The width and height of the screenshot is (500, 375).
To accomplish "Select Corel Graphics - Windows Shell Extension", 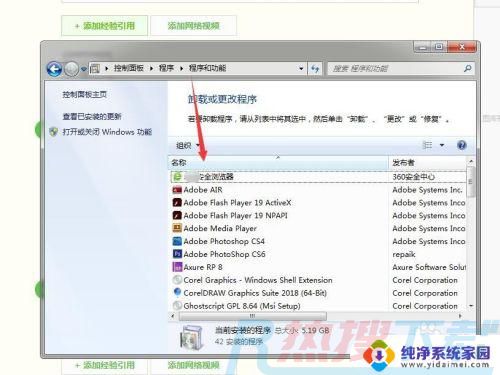I will pos(258,280).
